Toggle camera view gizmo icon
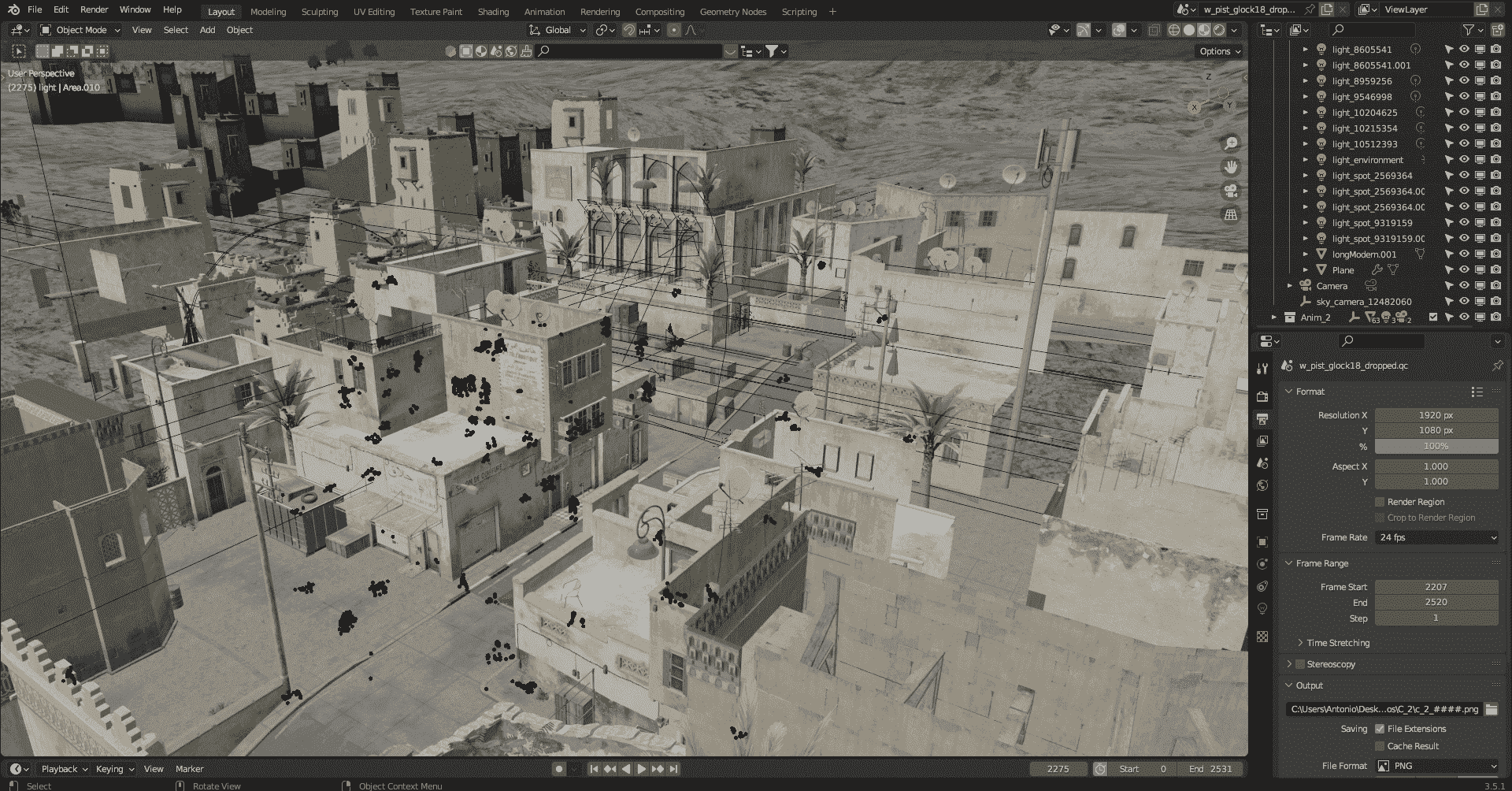 [x=1230, y=191]
